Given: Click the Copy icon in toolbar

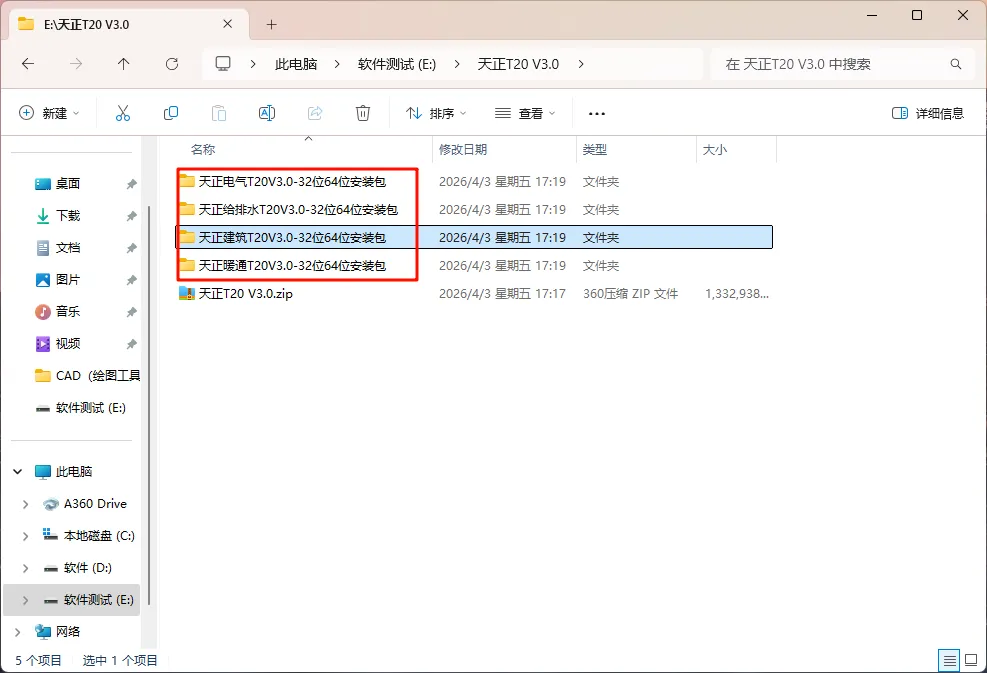Looking at the screenshot, I should [x=171, y=113].
